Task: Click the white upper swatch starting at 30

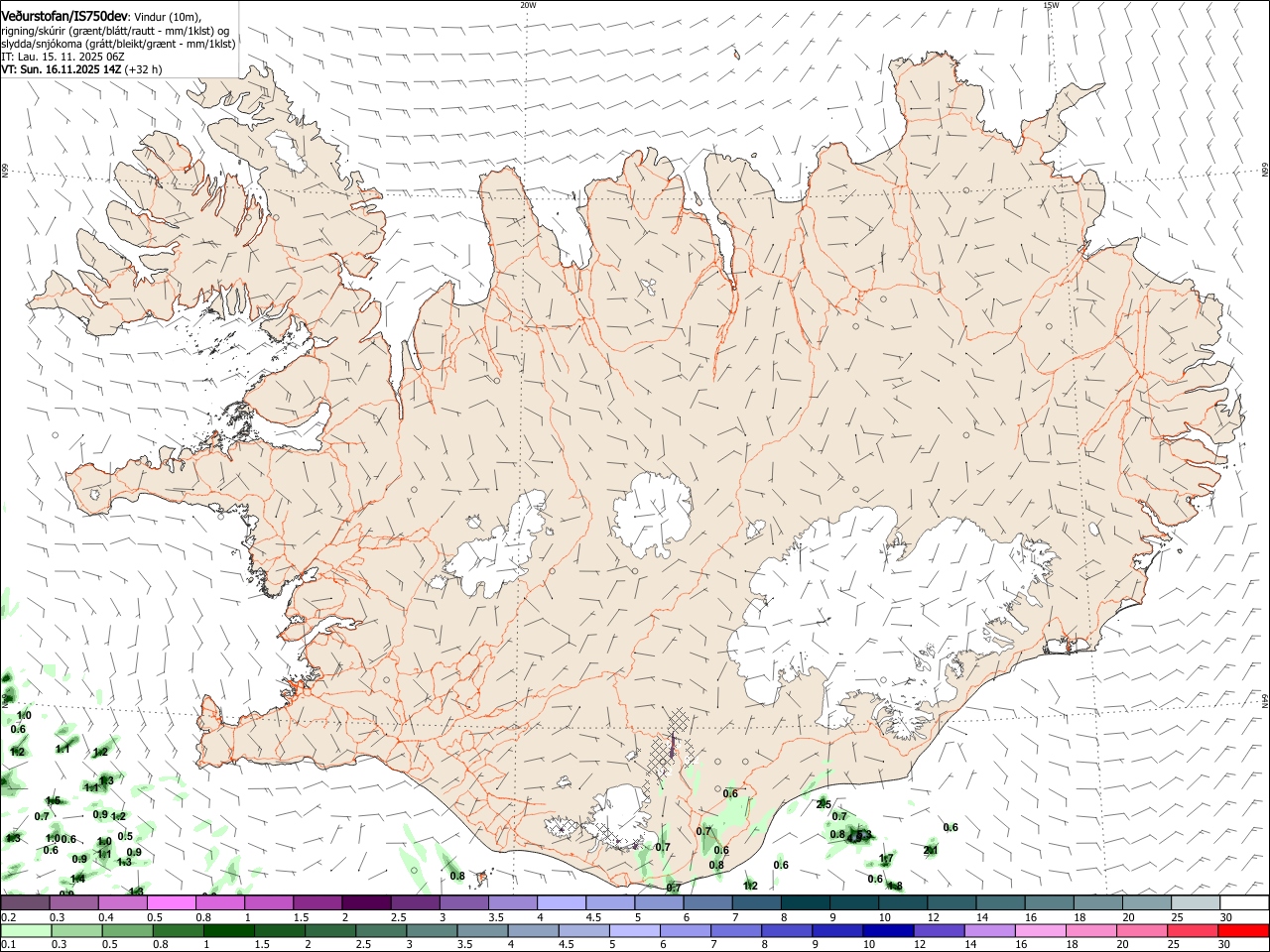Action: click(1244, 902)
